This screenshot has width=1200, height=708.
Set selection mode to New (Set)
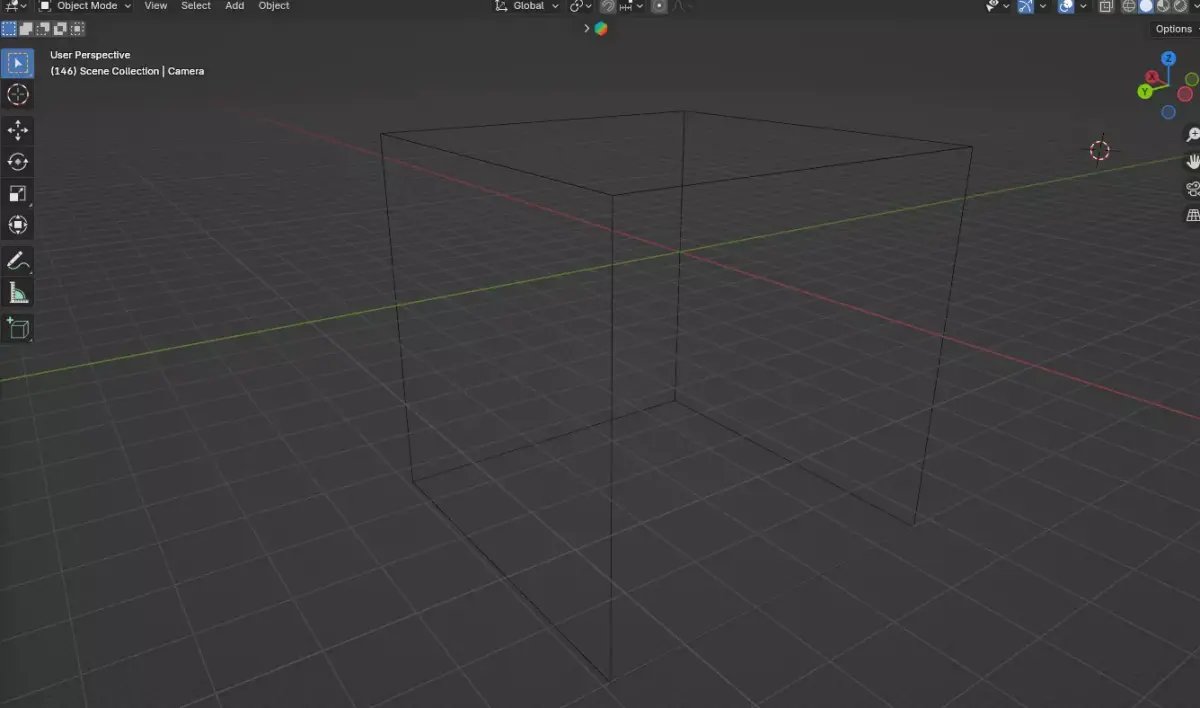(x=9, y=29)
